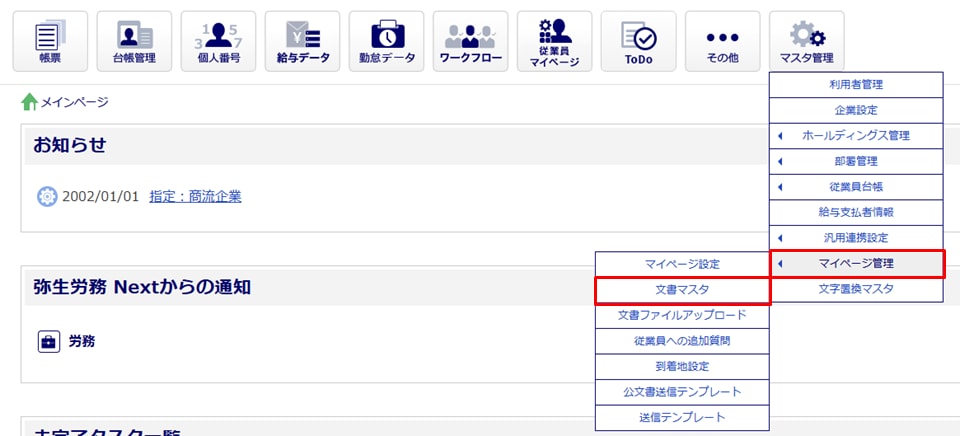Click the ワークフロー workflow icon
This screenshot has height=436, width=960.
click(x=470, y=41)
